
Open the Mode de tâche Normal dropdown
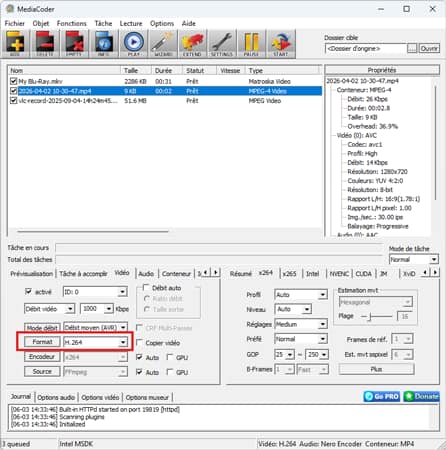pyautogui.click(x=414, y=259)
